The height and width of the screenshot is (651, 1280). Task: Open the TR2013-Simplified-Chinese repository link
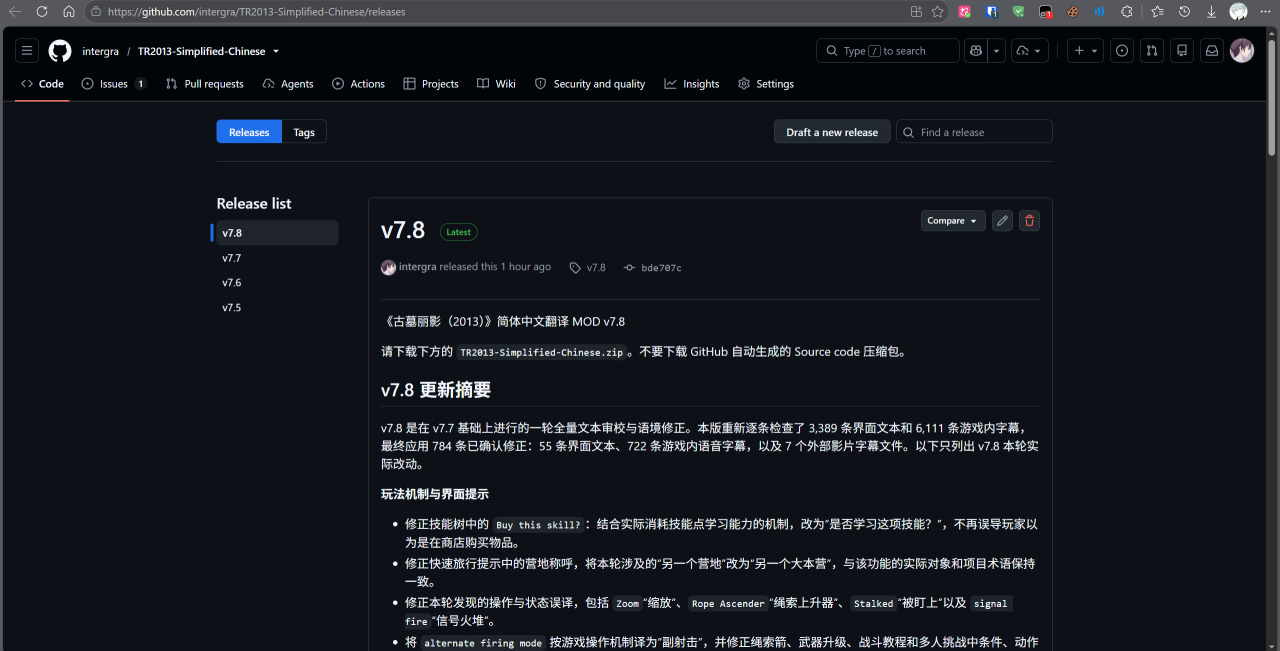tap(202, 51)
